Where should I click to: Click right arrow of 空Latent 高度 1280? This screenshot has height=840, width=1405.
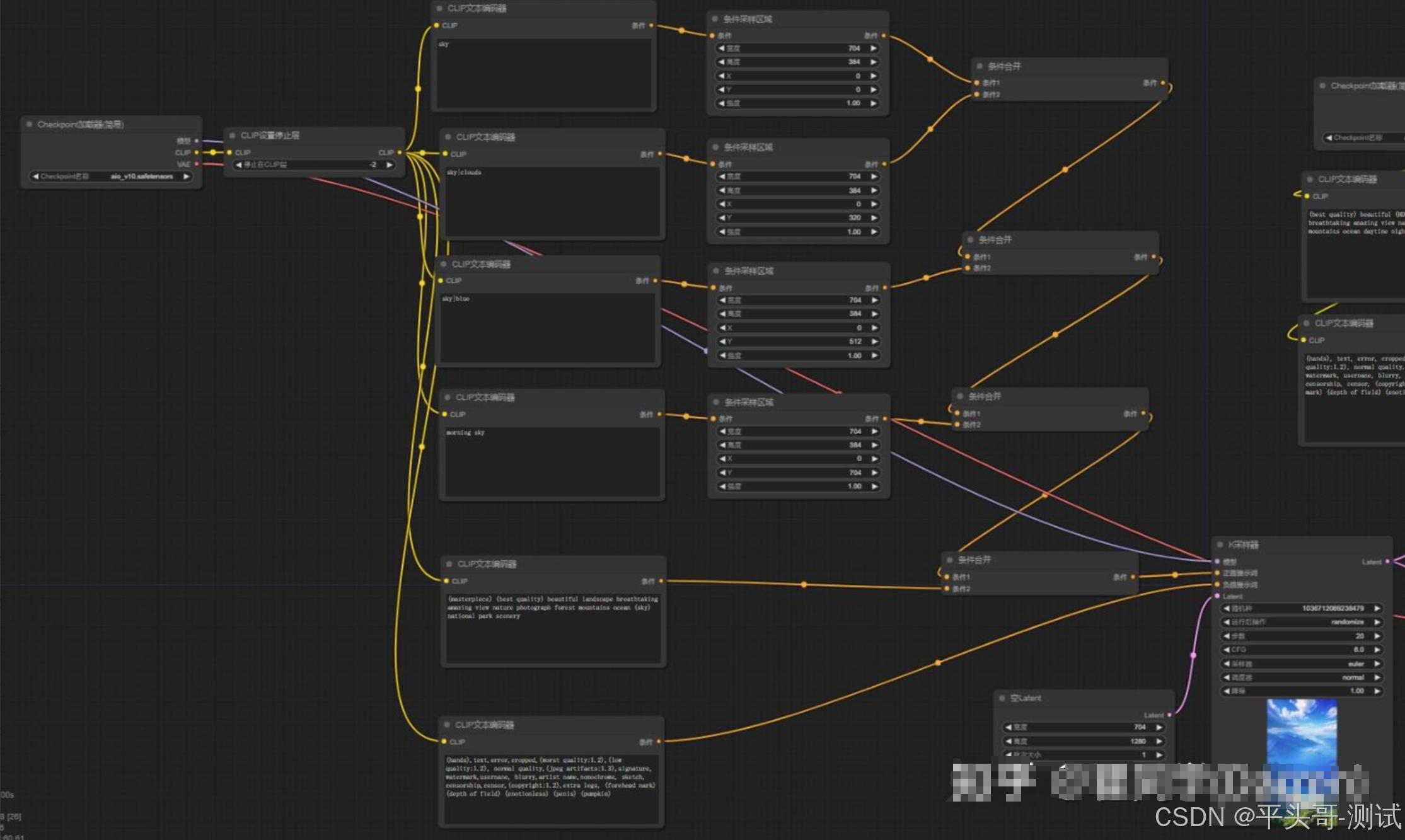[x=1159, y=741]
